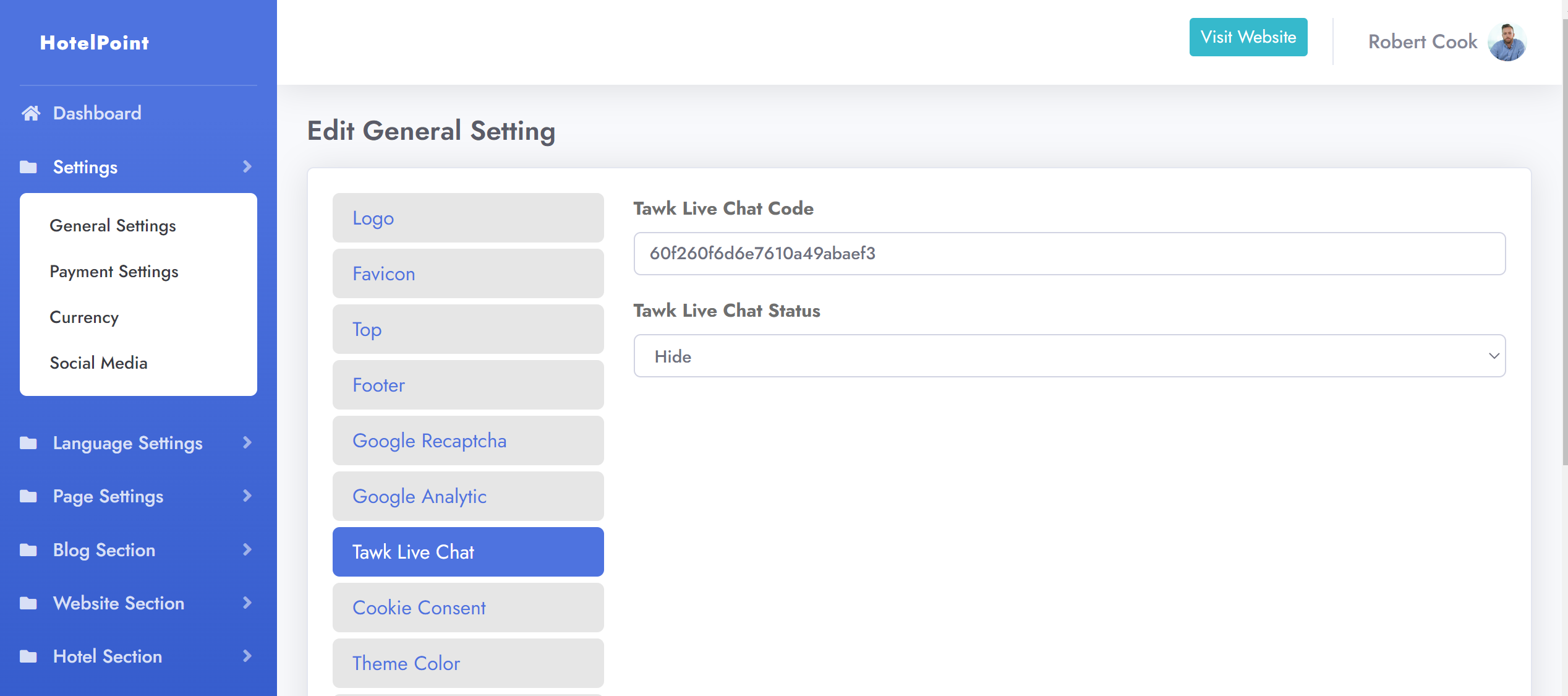Image resolution: width=1568 pixels, height=696 pixels.
Task: Click the Tawk Live Chat Code field
Action: [x=1069, y=254]
